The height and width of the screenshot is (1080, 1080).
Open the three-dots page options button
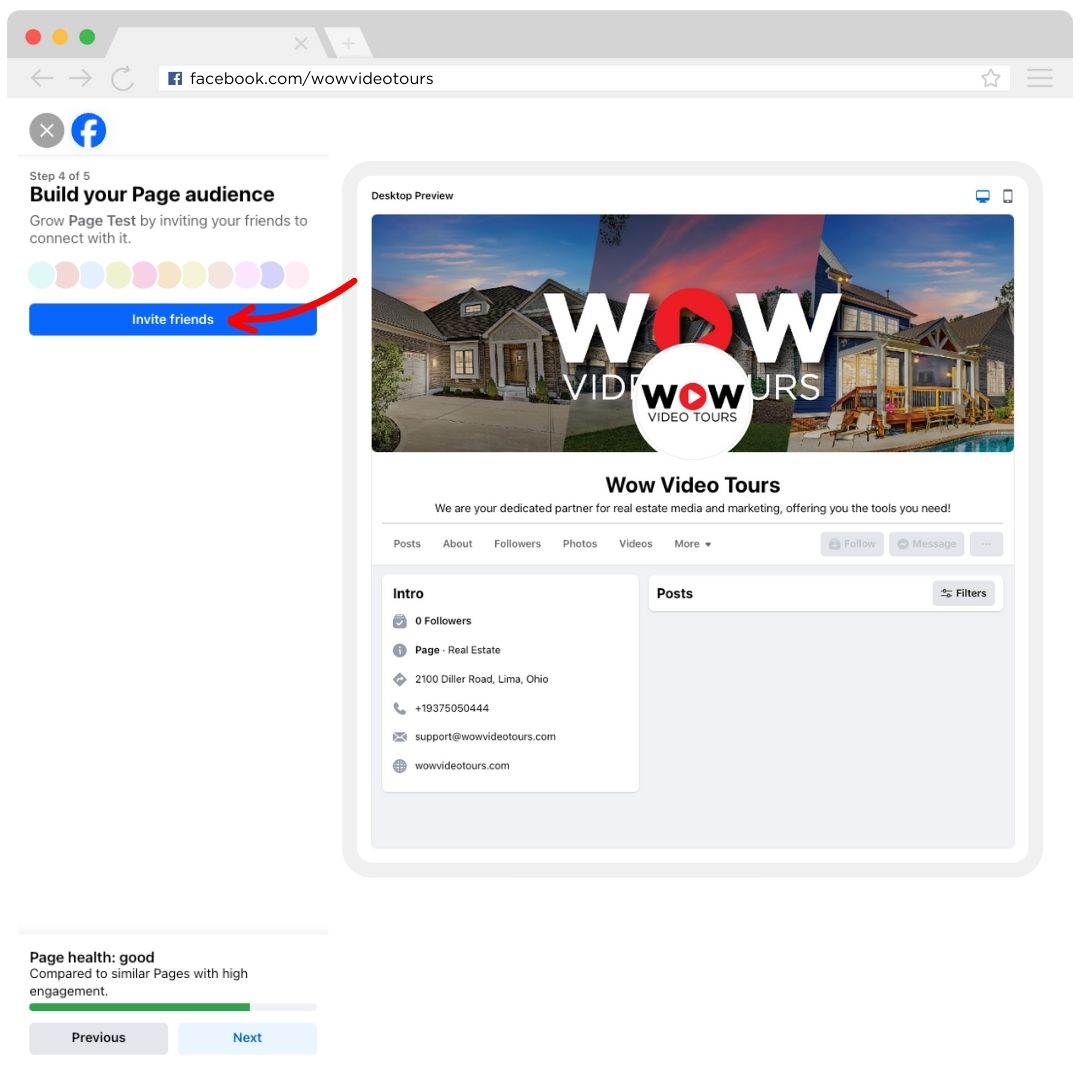point(986,544)
